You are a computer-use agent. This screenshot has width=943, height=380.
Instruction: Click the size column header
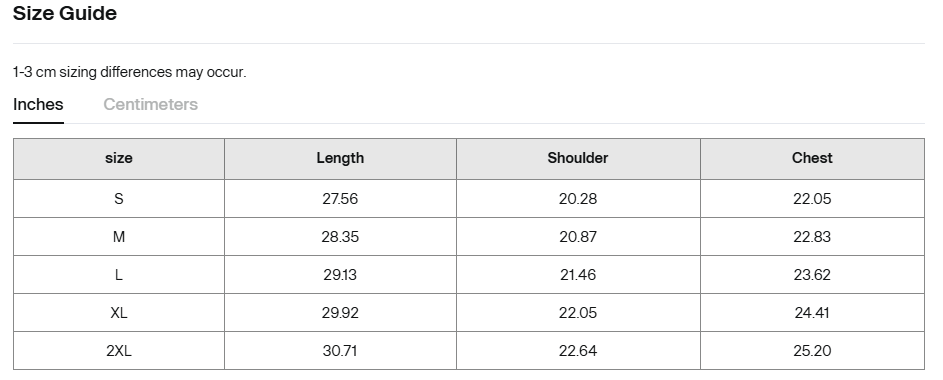pyautogui.click(x=119, y=158)
